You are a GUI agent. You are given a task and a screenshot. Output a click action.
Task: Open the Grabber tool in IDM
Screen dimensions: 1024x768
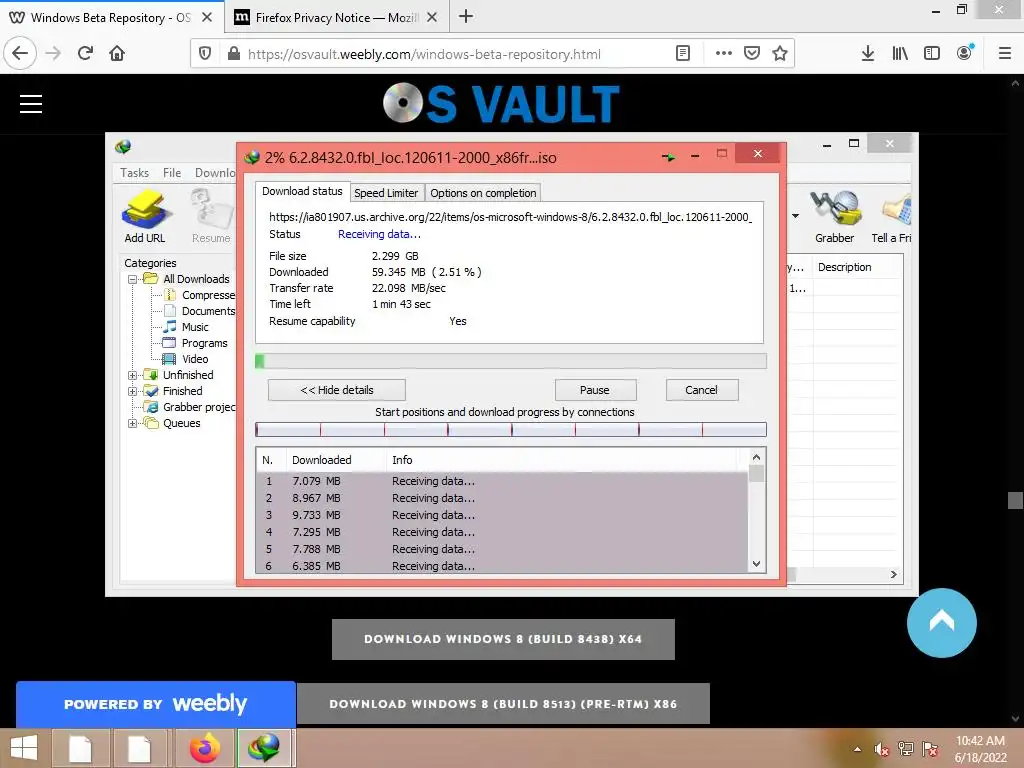pos(834,216)
